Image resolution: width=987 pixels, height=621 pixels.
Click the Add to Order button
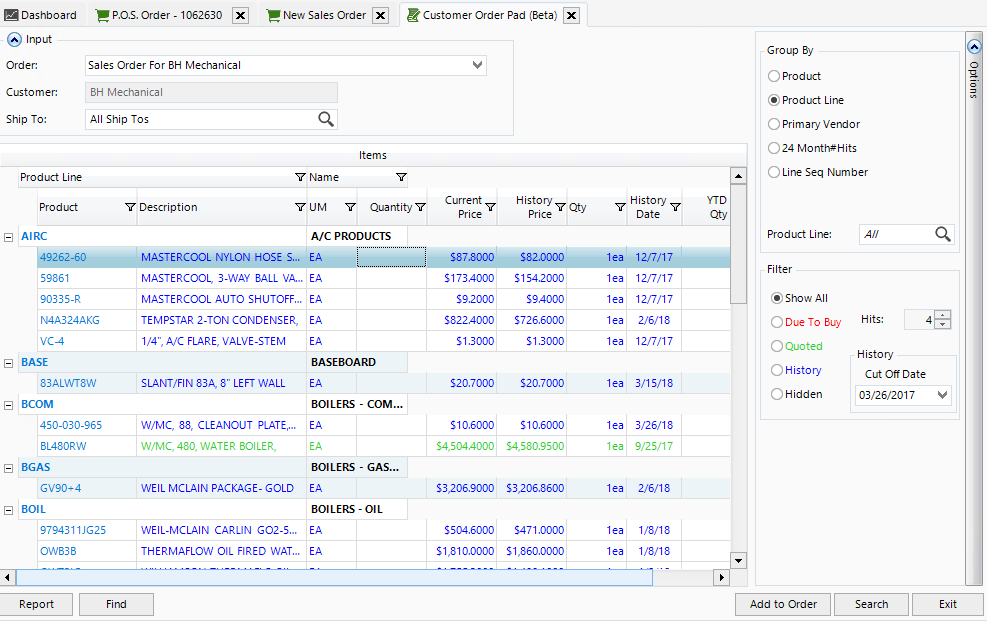(x=783, y=604)
